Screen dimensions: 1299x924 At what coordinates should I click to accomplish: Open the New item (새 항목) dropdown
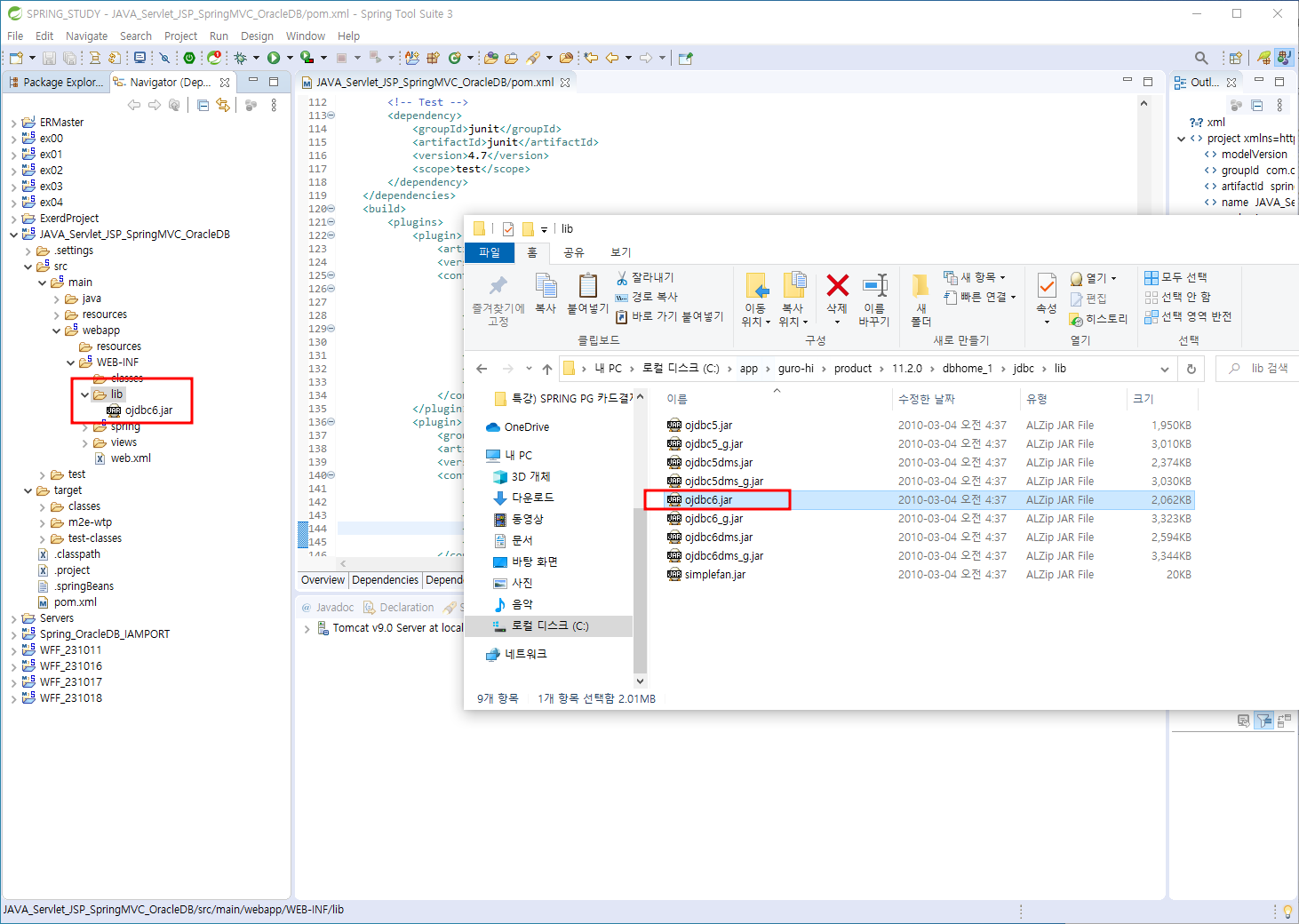point(976,278)
